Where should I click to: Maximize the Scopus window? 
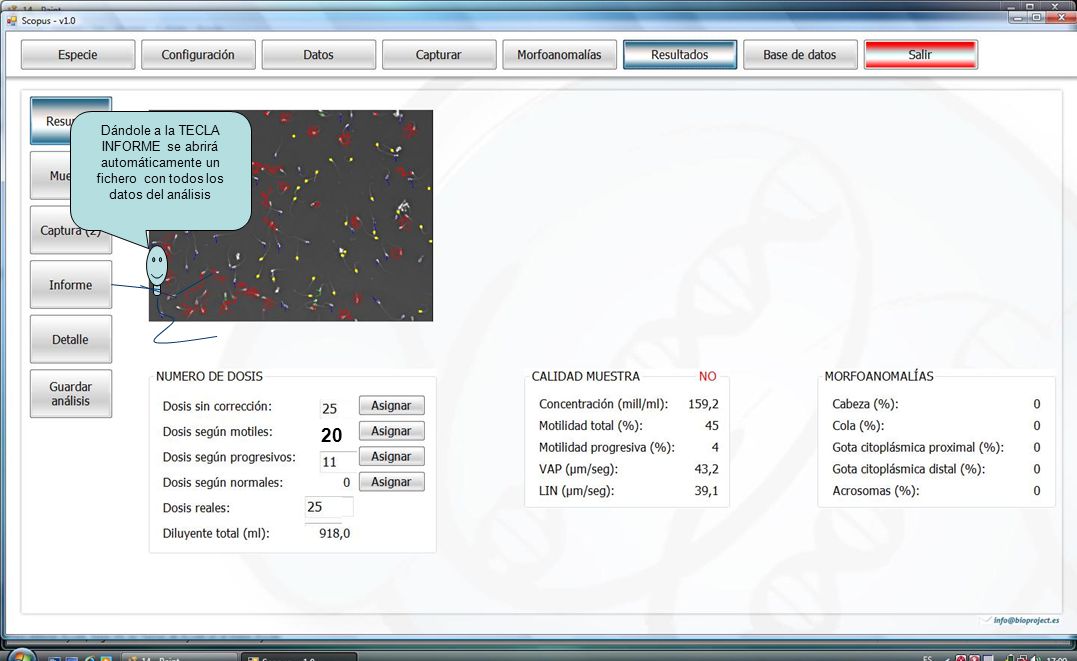point(1036,17)
